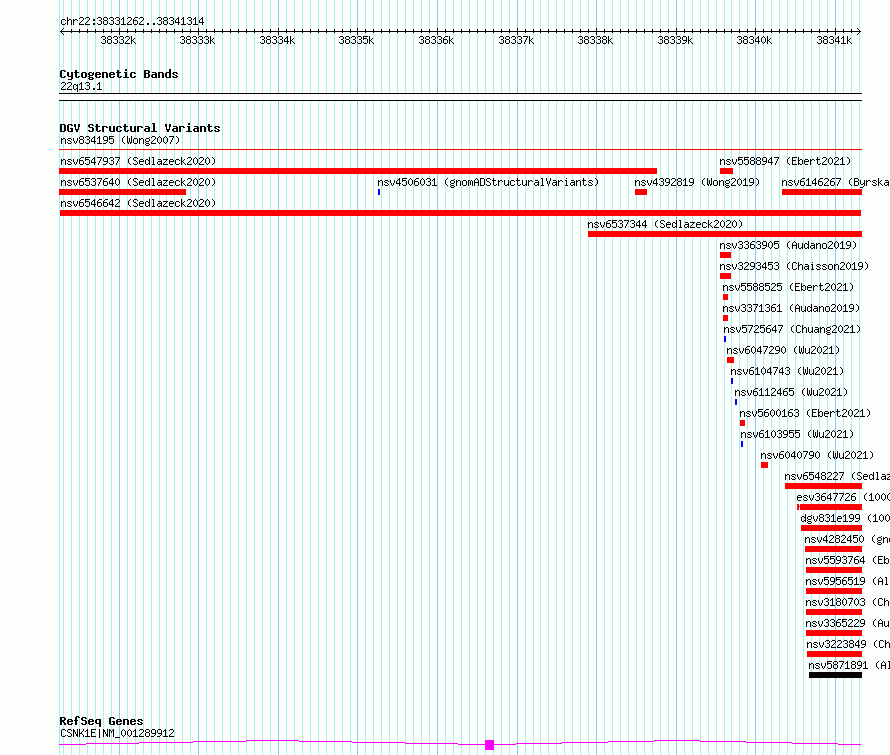890x755 pixels.
Task: Click the blue marker under nsv6103955
Action: 742,444
